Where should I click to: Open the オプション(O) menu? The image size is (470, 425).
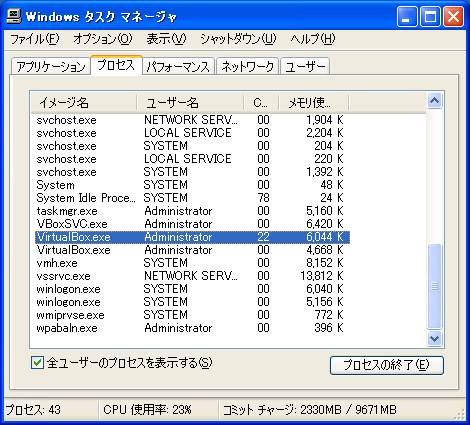click(x=103, y=39)
